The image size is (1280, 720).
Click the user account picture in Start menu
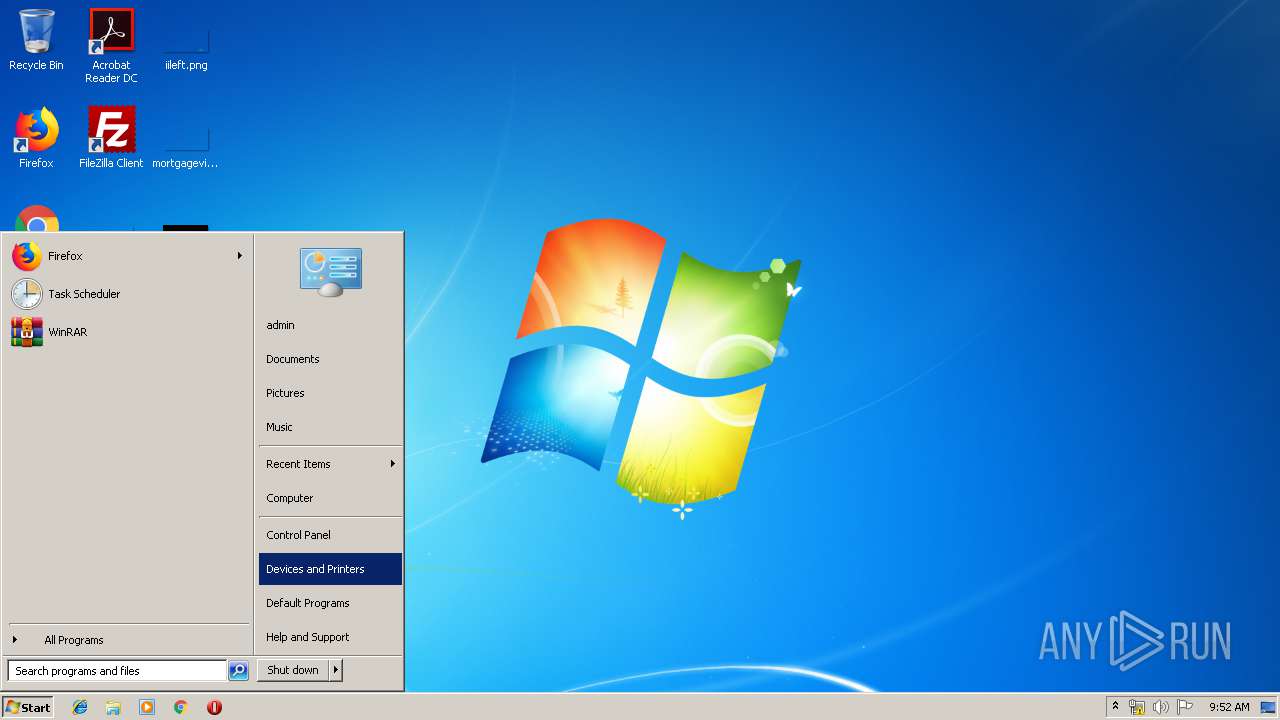pos(331,272)
